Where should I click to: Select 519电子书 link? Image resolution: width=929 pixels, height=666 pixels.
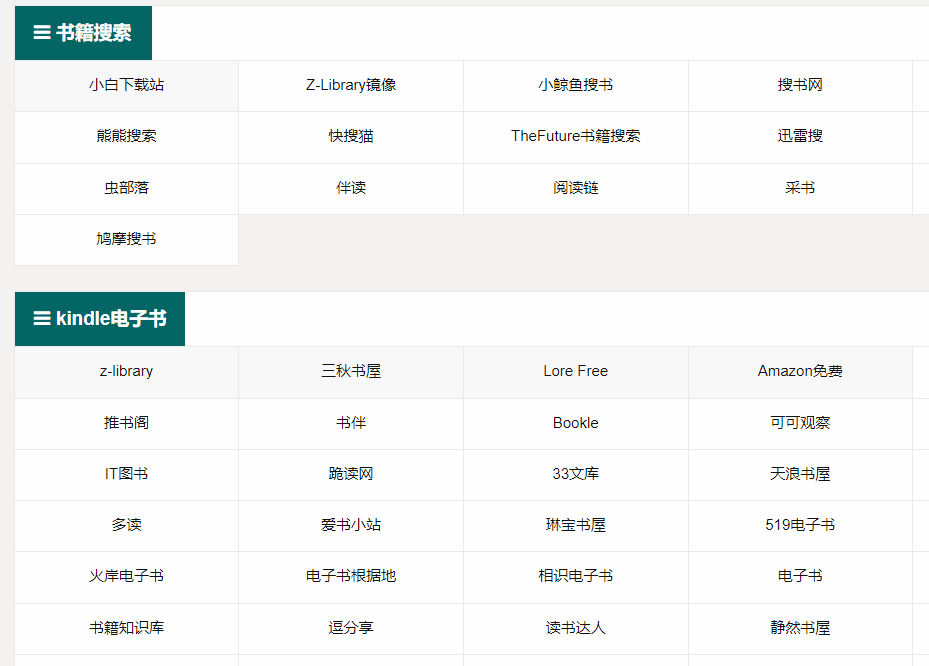pos(800,525)
